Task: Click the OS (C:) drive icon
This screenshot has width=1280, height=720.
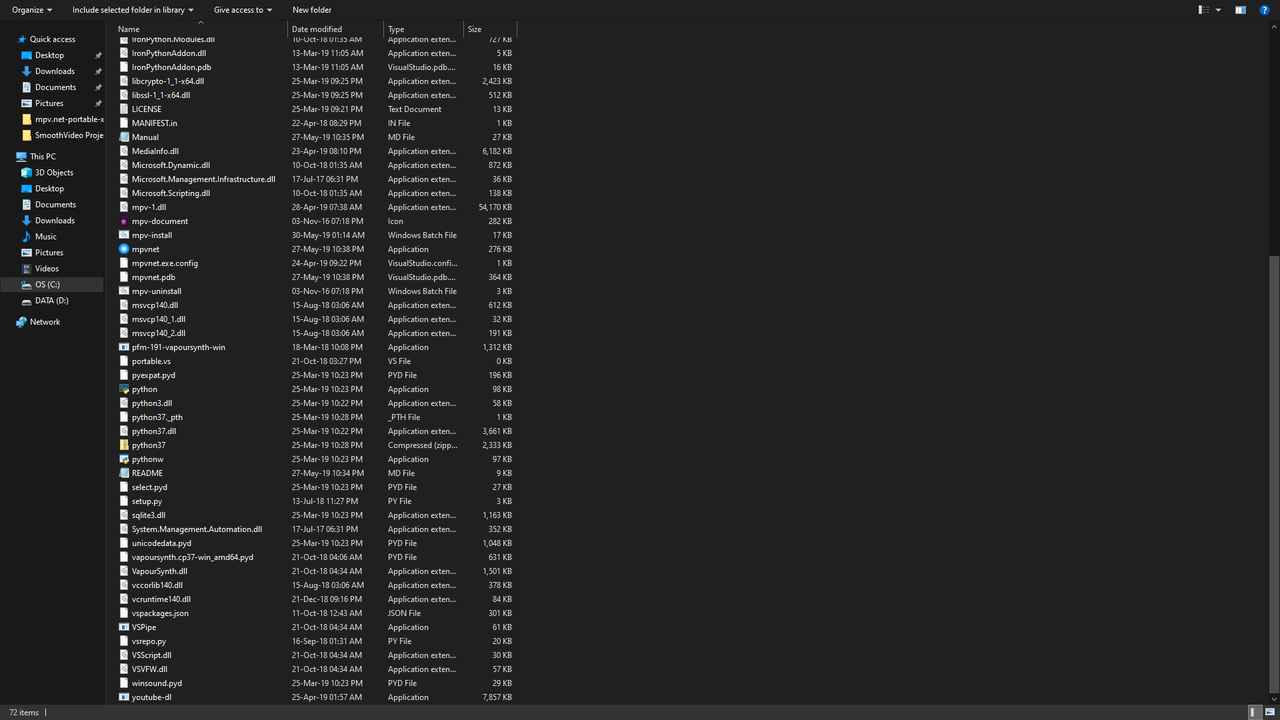Action: [27, 284]
